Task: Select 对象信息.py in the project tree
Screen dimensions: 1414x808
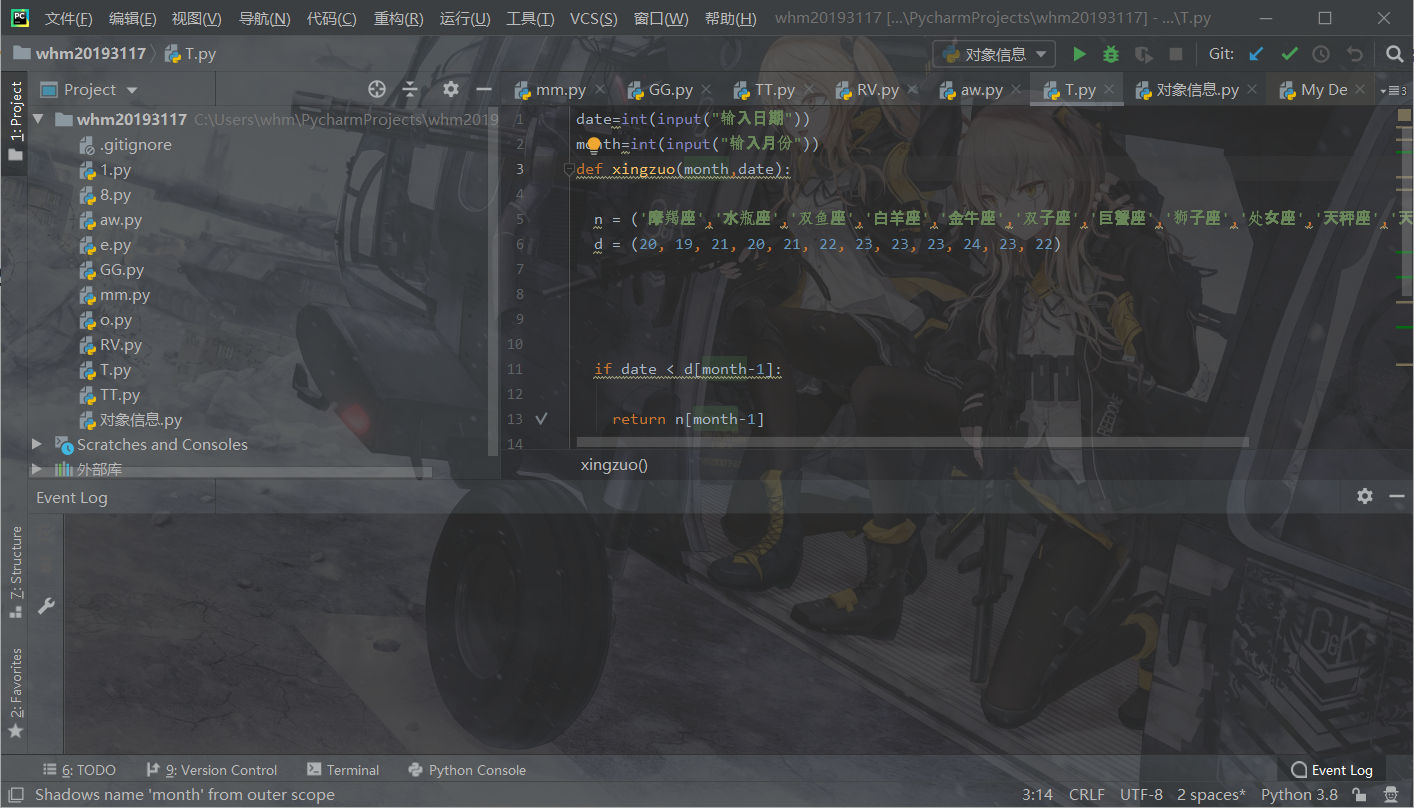Action: 140,420
